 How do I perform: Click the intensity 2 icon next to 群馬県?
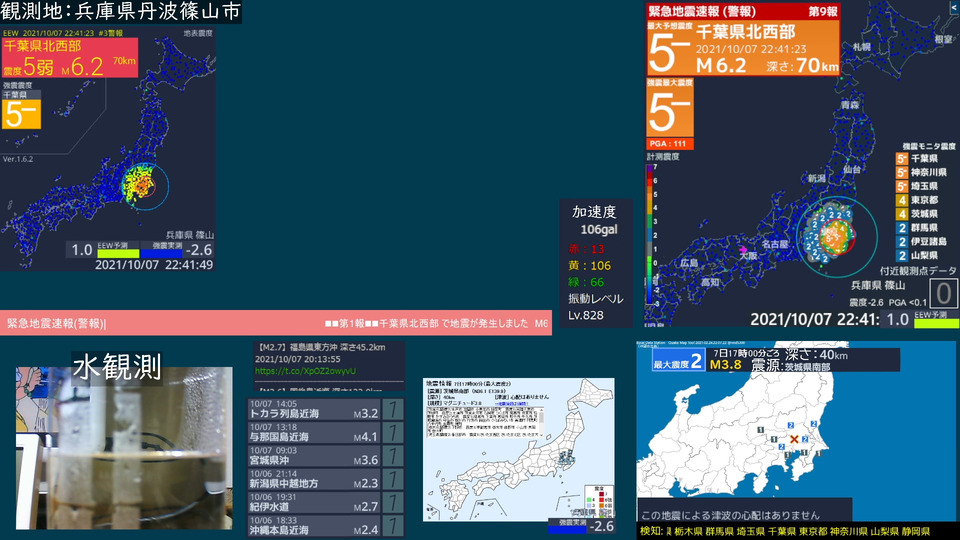[x=902, y=228]
